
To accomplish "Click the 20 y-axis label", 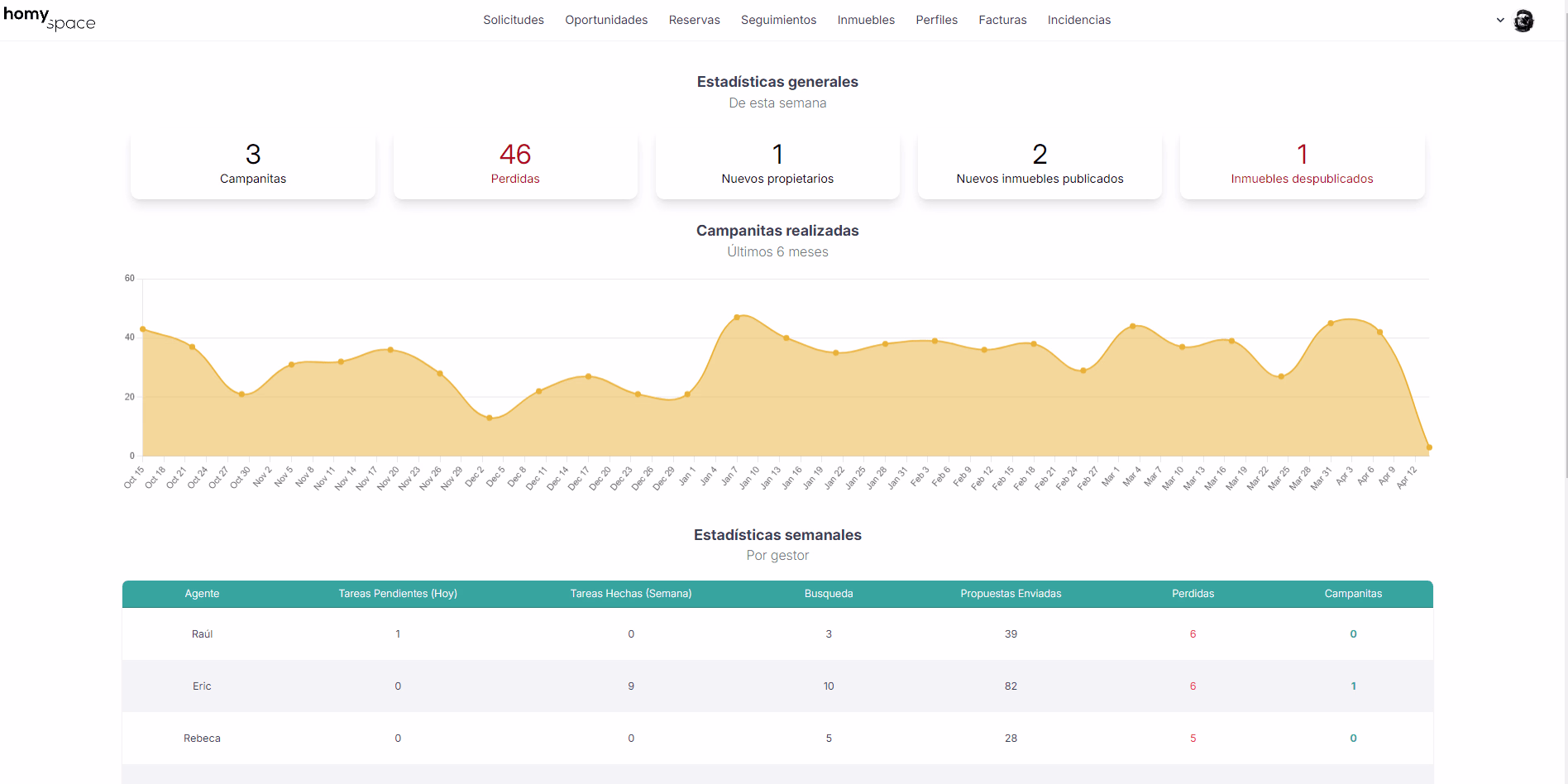I will pos(130,397).
